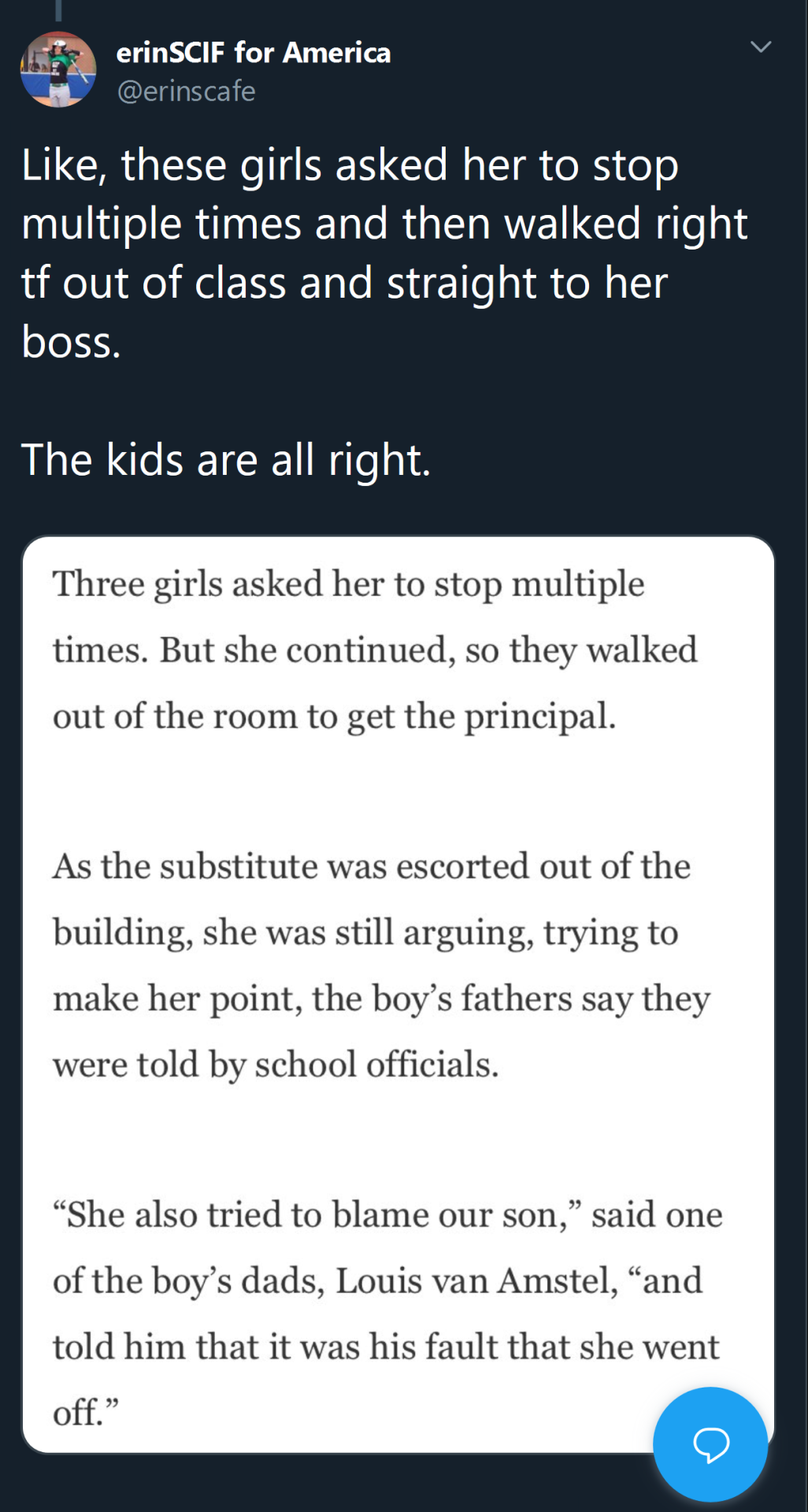Click the thread connector line above avatar

[58, 9]
